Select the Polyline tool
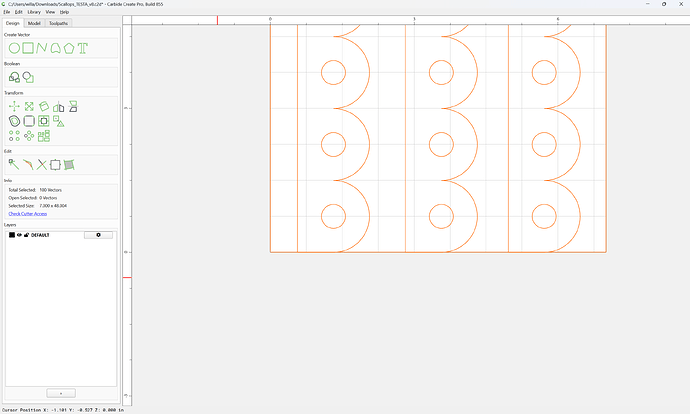This screenshot has height=414, width=690. (x=41, y=48)
